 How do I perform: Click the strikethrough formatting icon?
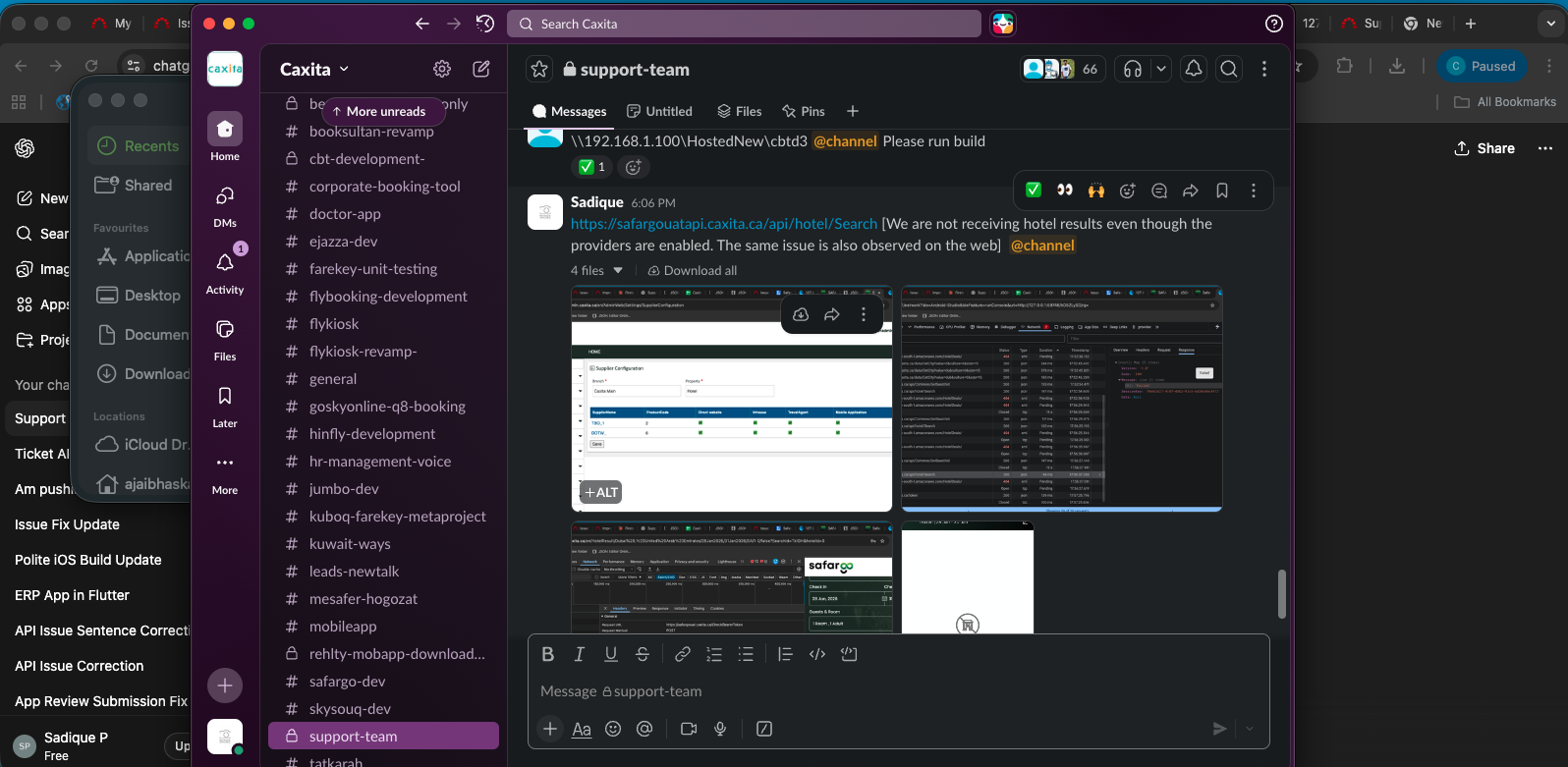643,654
